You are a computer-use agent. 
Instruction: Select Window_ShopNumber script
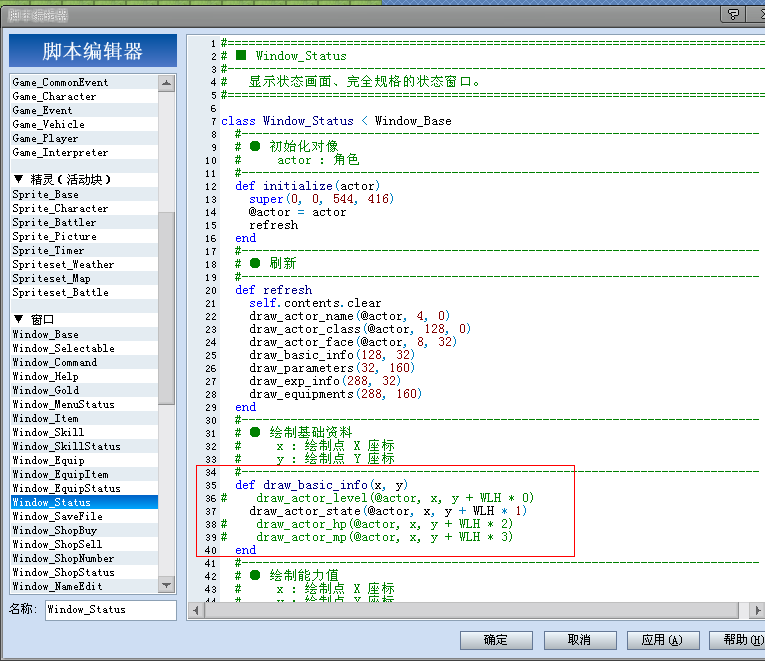(84, 559)
